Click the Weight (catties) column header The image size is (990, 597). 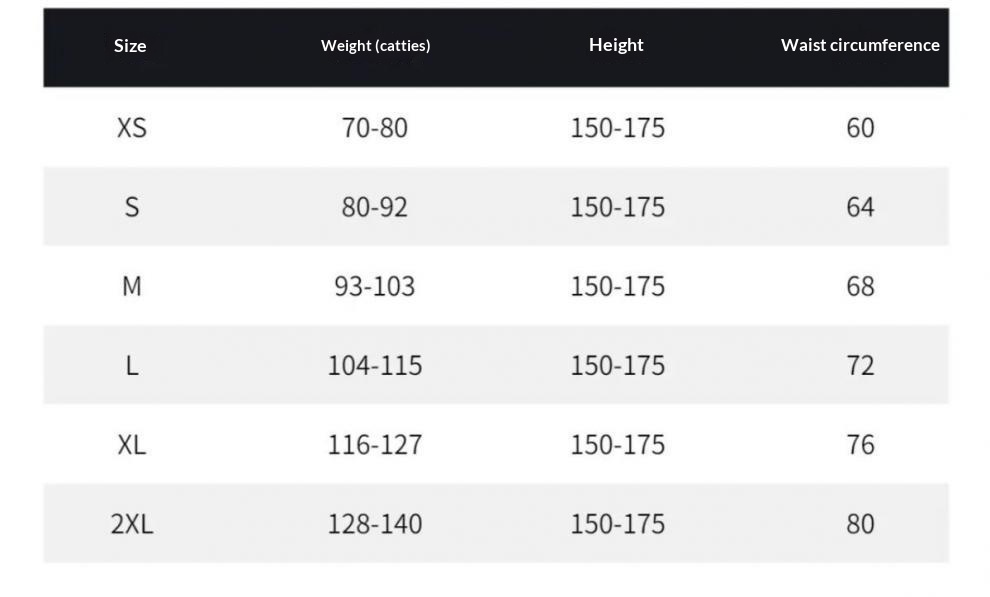375,46
